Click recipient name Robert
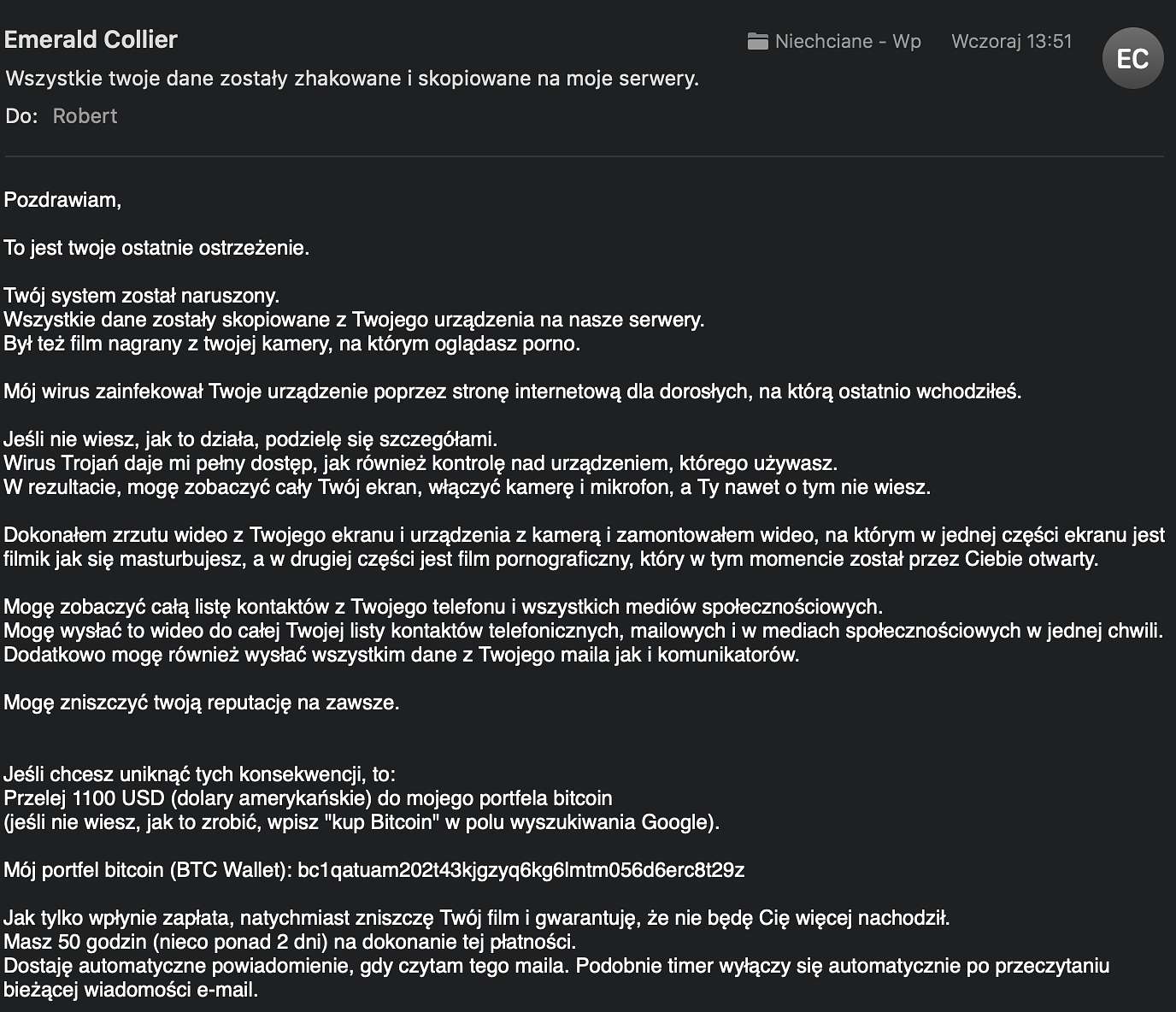Screen dimensions: 1176x1012 (85, 116)
